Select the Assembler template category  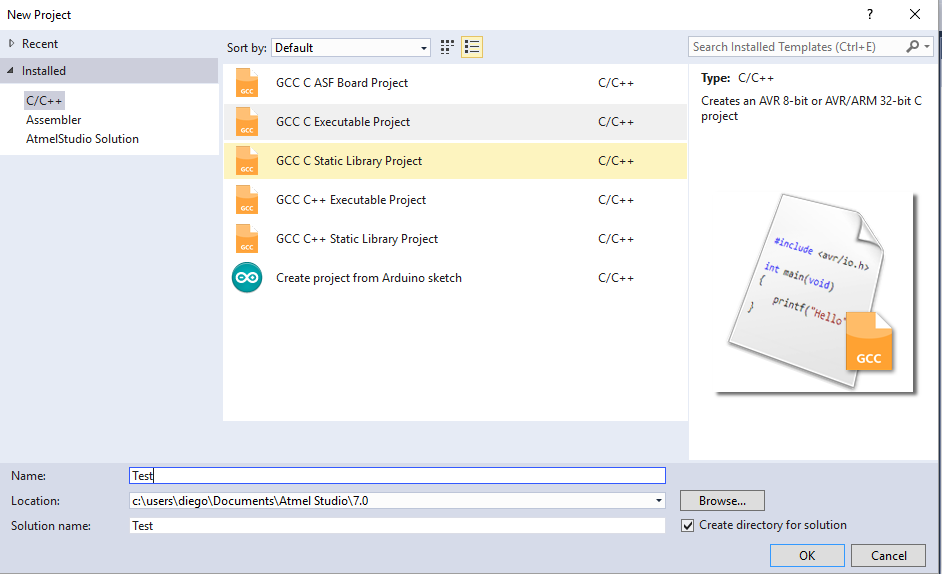(53, 120)
